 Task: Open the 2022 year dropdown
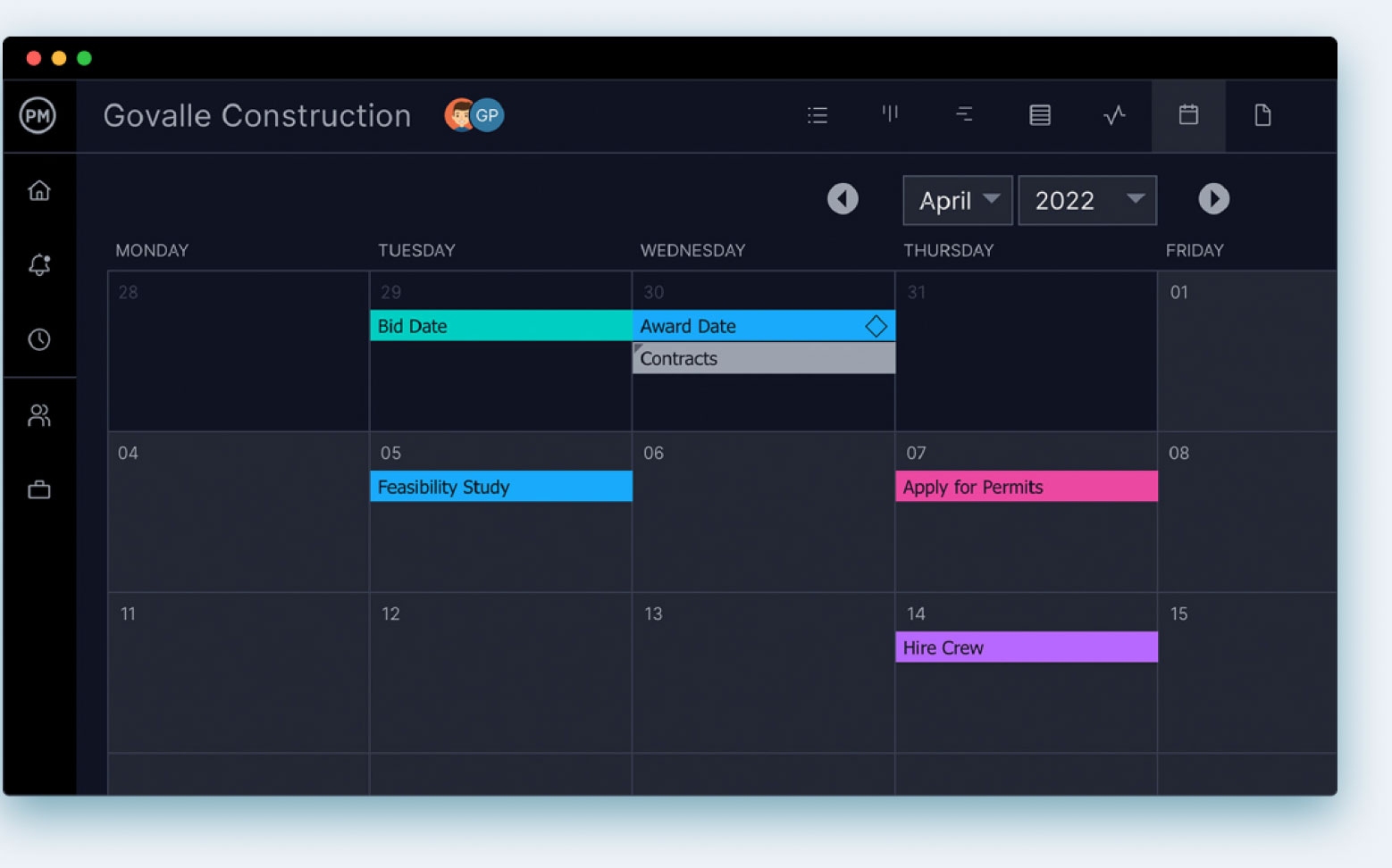(x=1086, y=200)
